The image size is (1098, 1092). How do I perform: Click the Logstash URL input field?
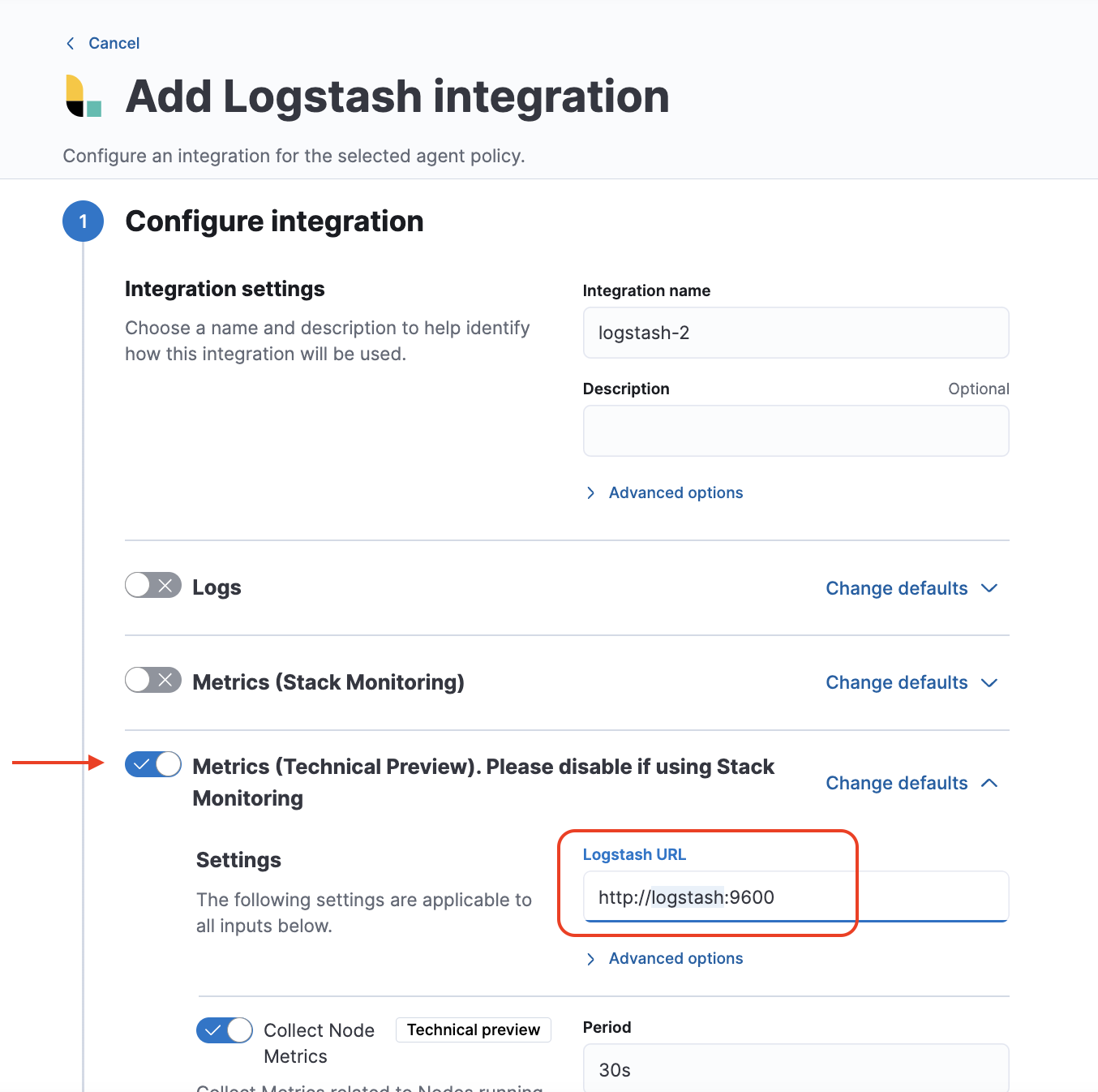point(796,896)
